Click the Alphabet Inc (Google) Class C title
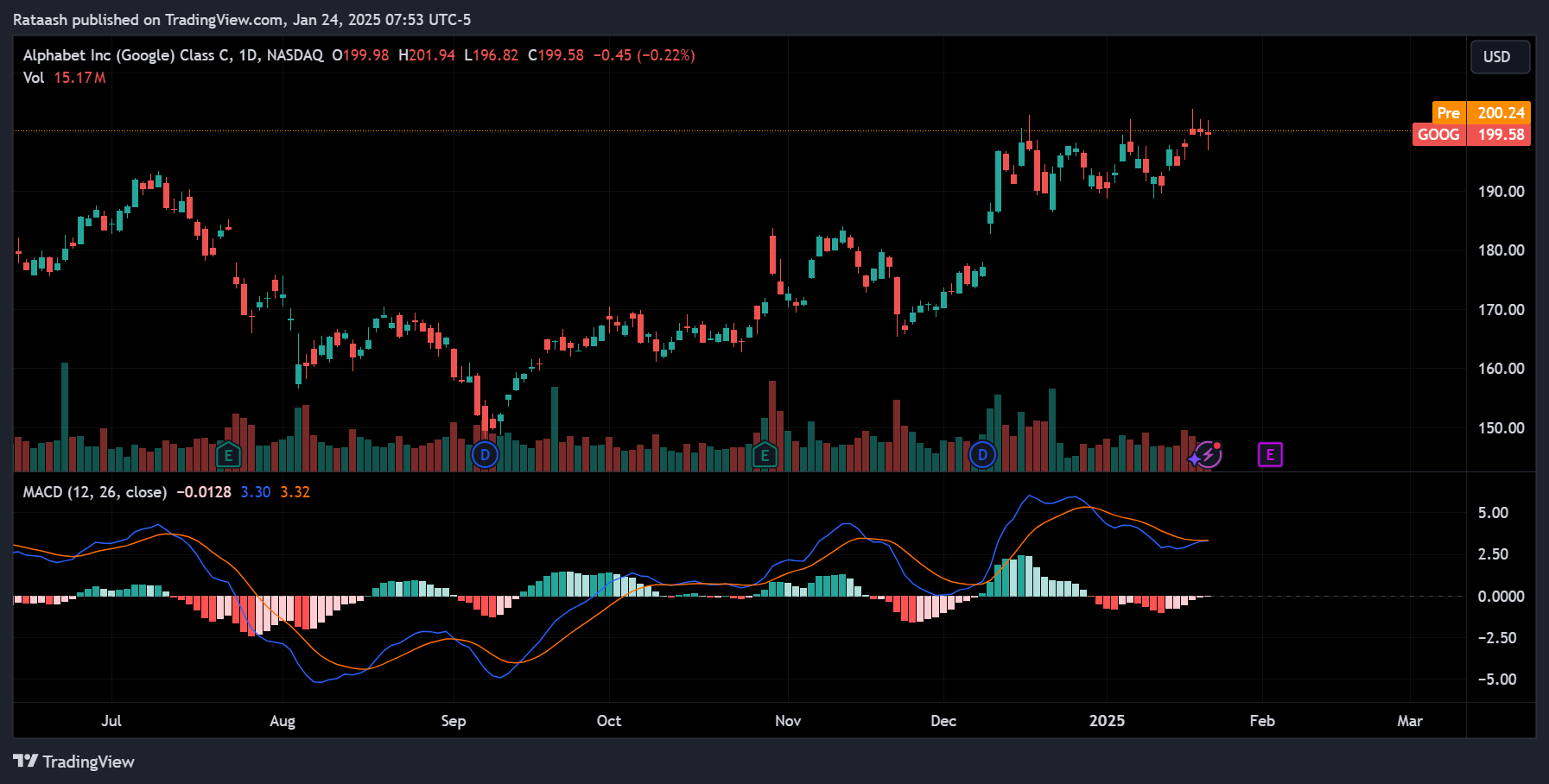1549x784 pixels. click(127, 55)
